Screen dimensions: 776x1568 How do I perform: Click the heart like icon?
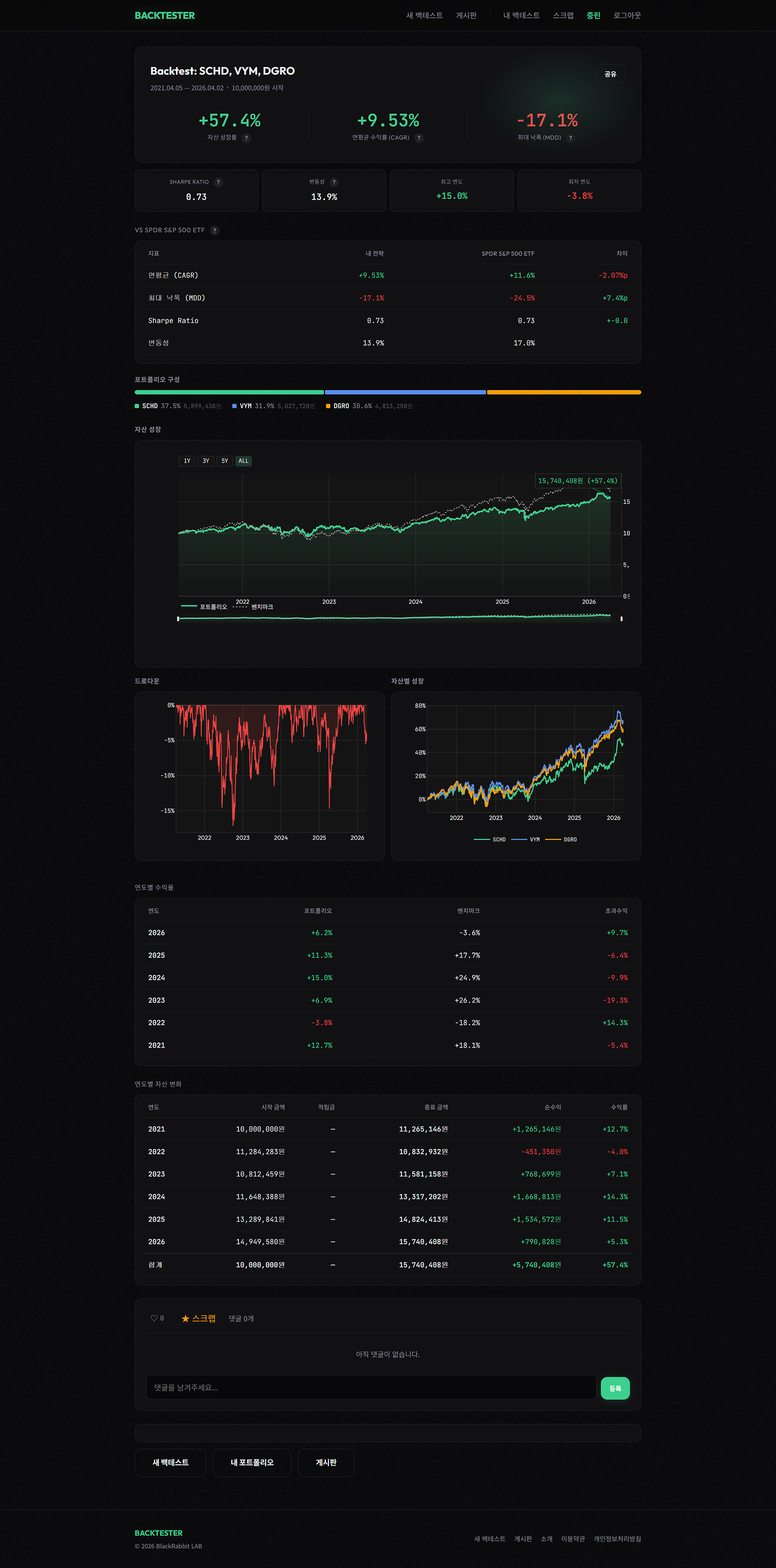[154, 1318]
